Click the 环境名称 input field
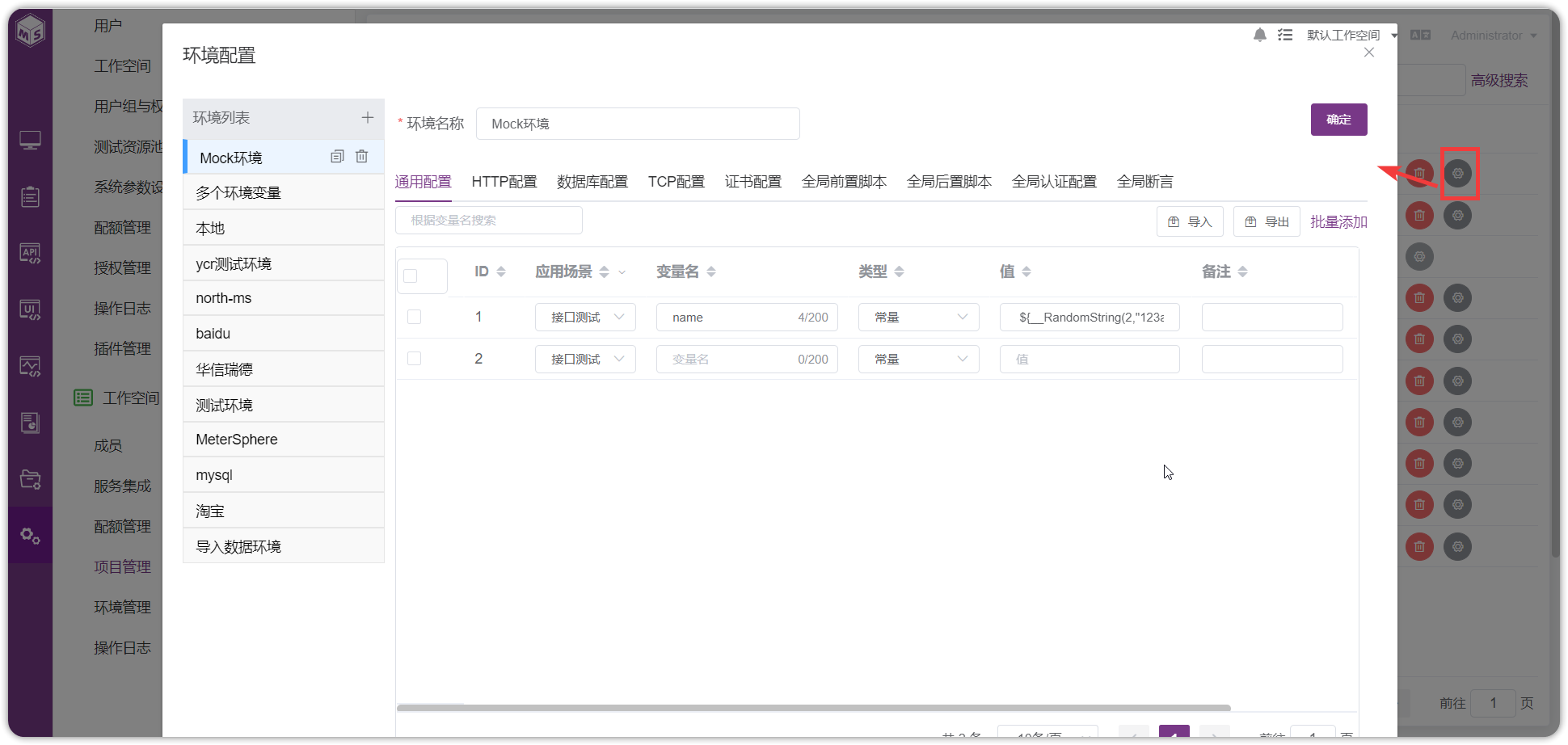Screen dimensions: 1568x745 [x=638, y=124]
